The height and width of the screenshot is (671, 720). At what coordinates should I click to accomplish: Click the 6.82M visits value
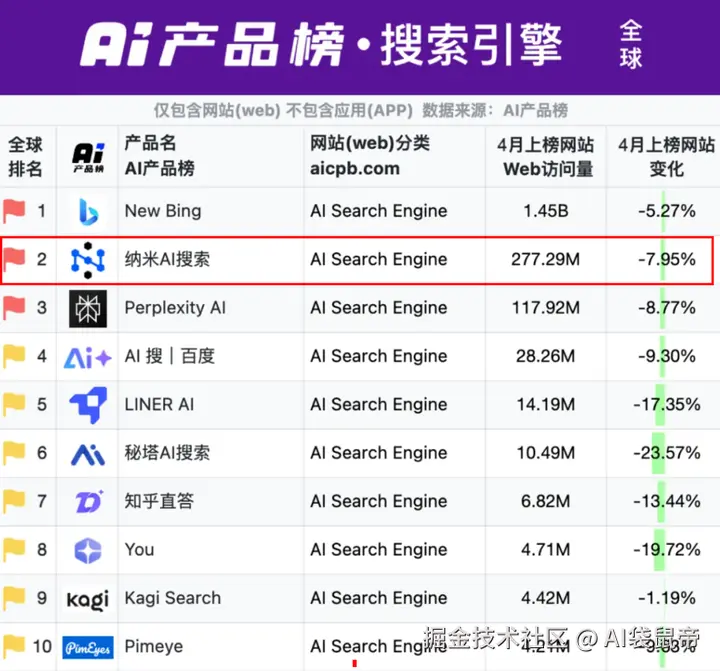tap(546, 501)
